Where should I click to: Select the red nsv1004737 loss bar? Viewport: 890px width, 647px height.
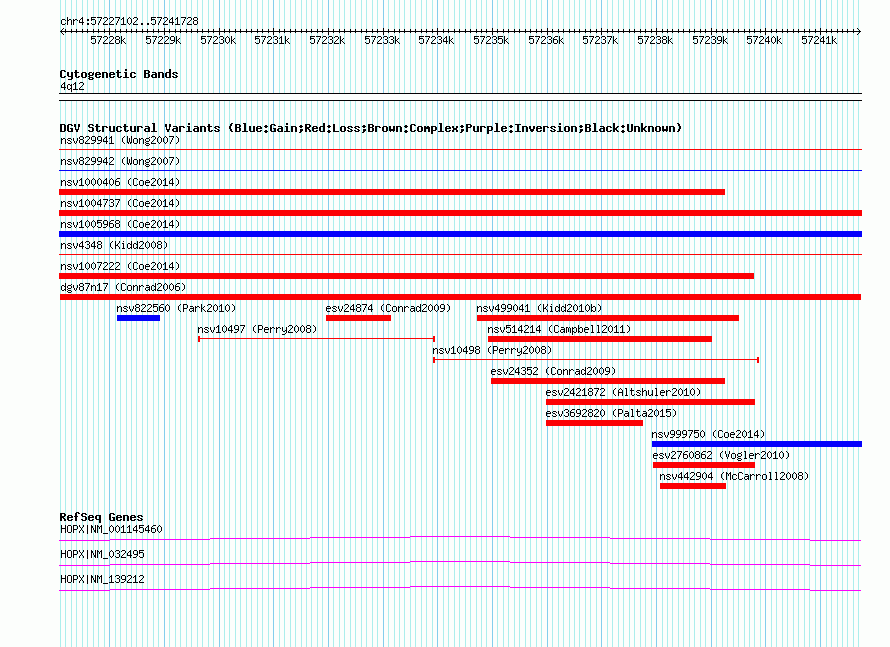coord(460,213)
